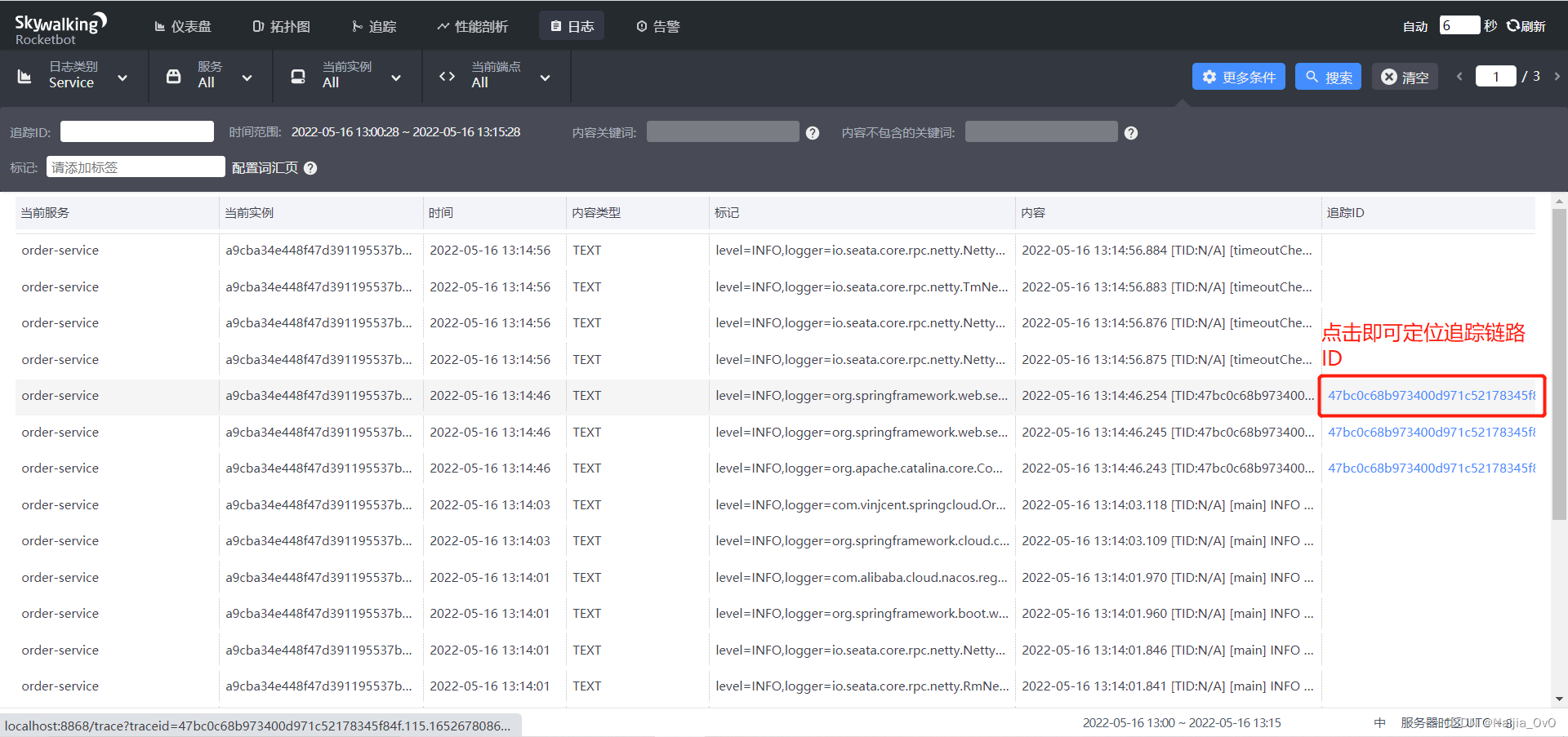Viewport: 1568px width, 737px height.
Task: Click tag logger=com.vinjcent.springcloud.Or...
Action: point(861,505)
